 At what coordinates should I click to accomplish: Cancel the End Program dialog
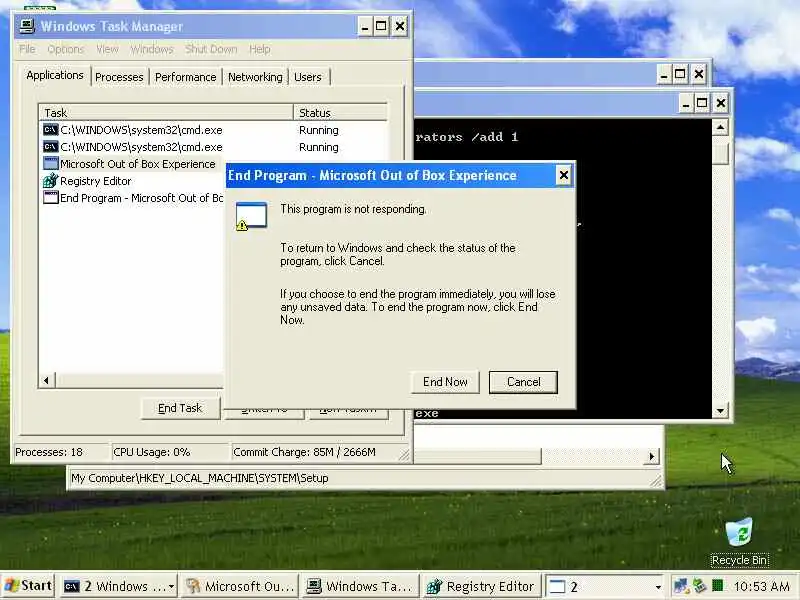coord(523,382)
